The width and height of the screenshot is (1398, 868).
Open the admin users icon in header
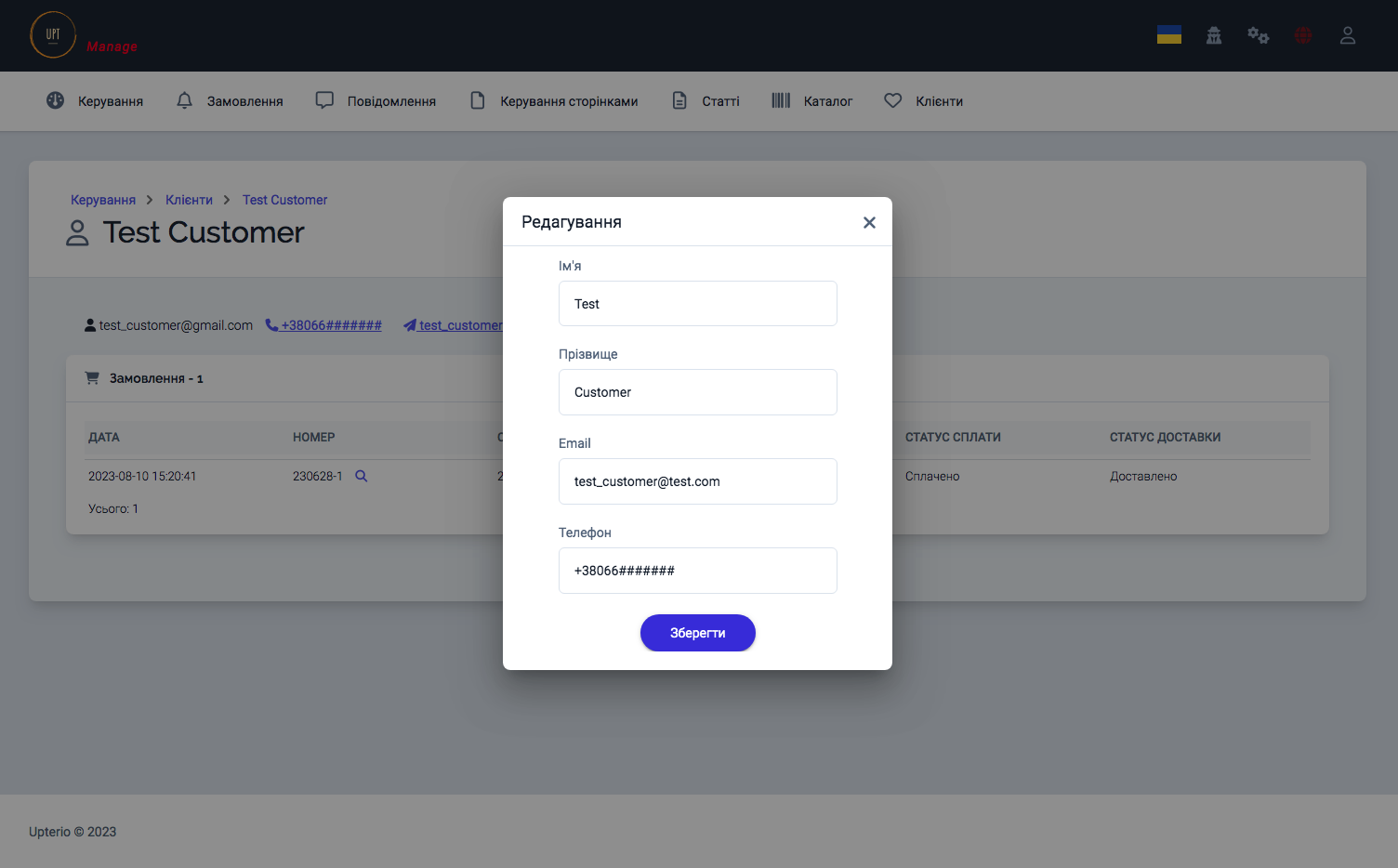1214,35
